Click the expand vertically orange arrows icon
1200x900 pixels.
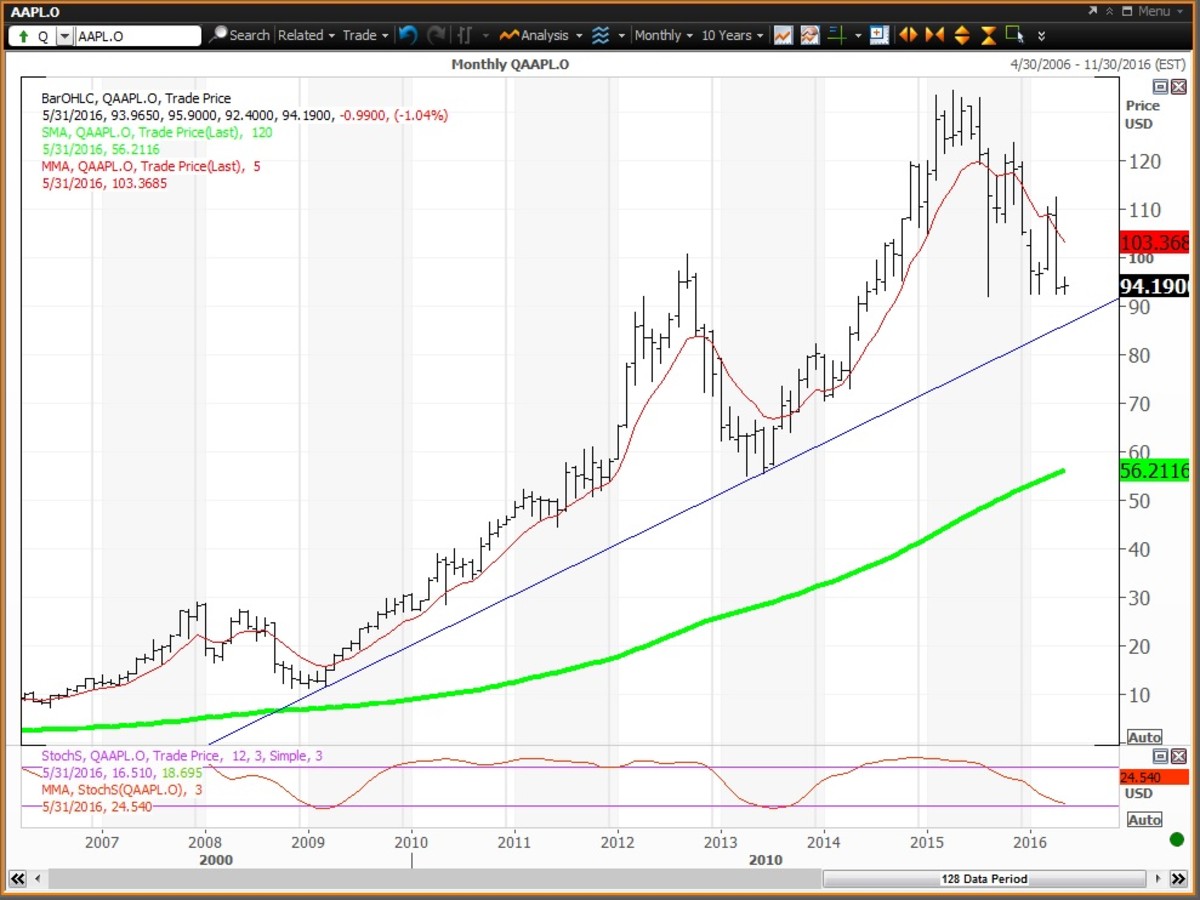(962, 35)
